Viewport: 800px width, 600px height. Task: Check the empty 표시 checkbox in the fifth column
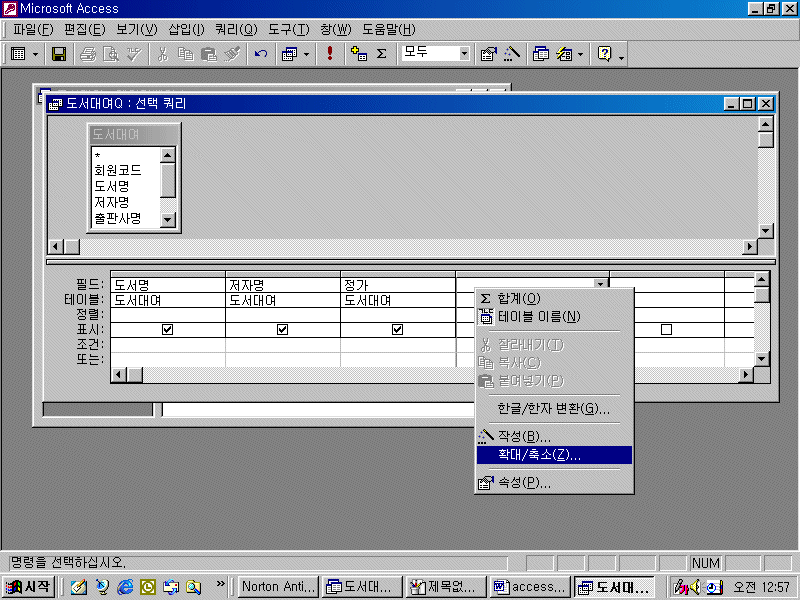pyautogui.click(x=666, y=330)
